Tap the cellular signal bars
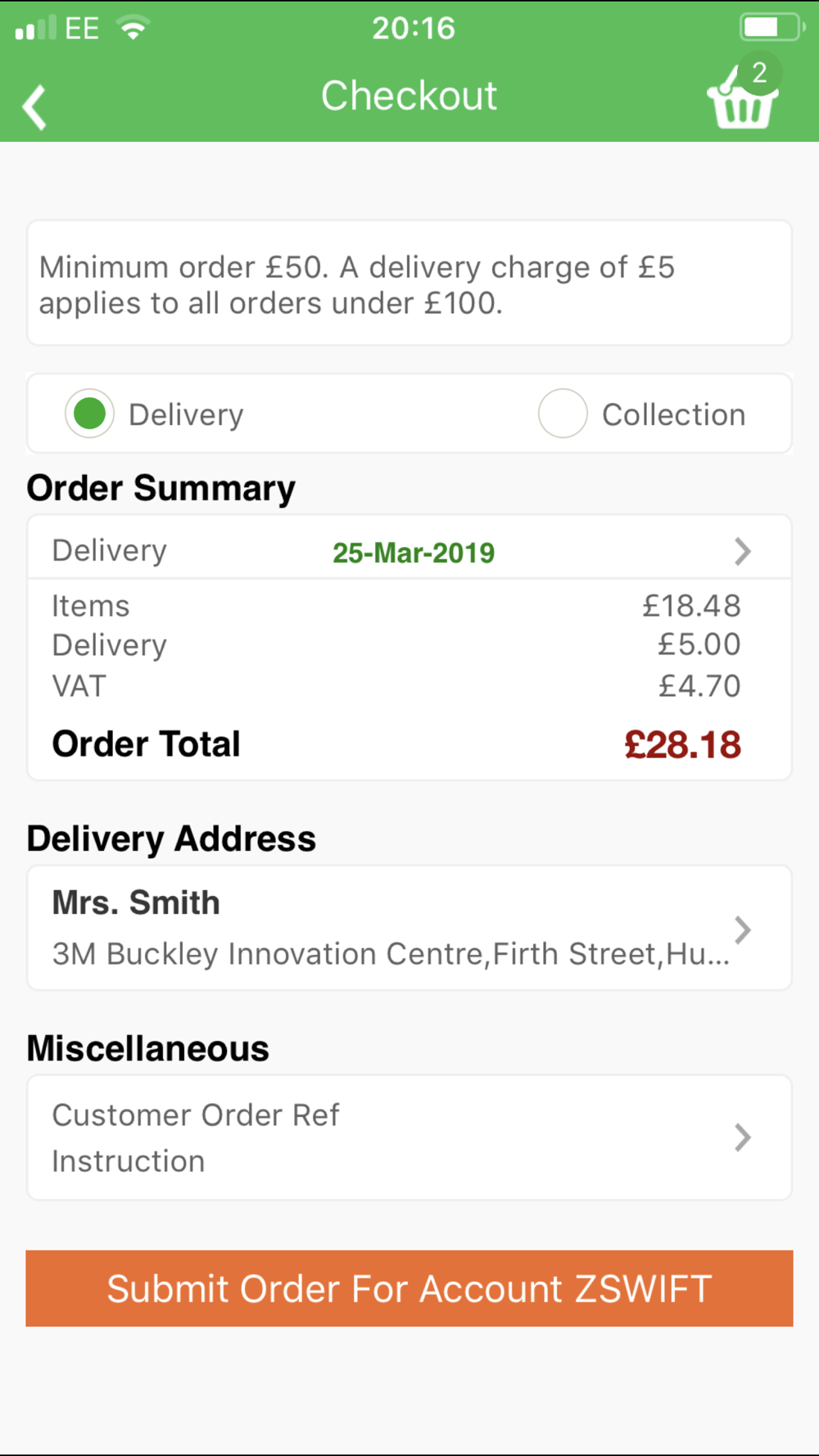Screen dimensions: 819x1456 [35, 28]
